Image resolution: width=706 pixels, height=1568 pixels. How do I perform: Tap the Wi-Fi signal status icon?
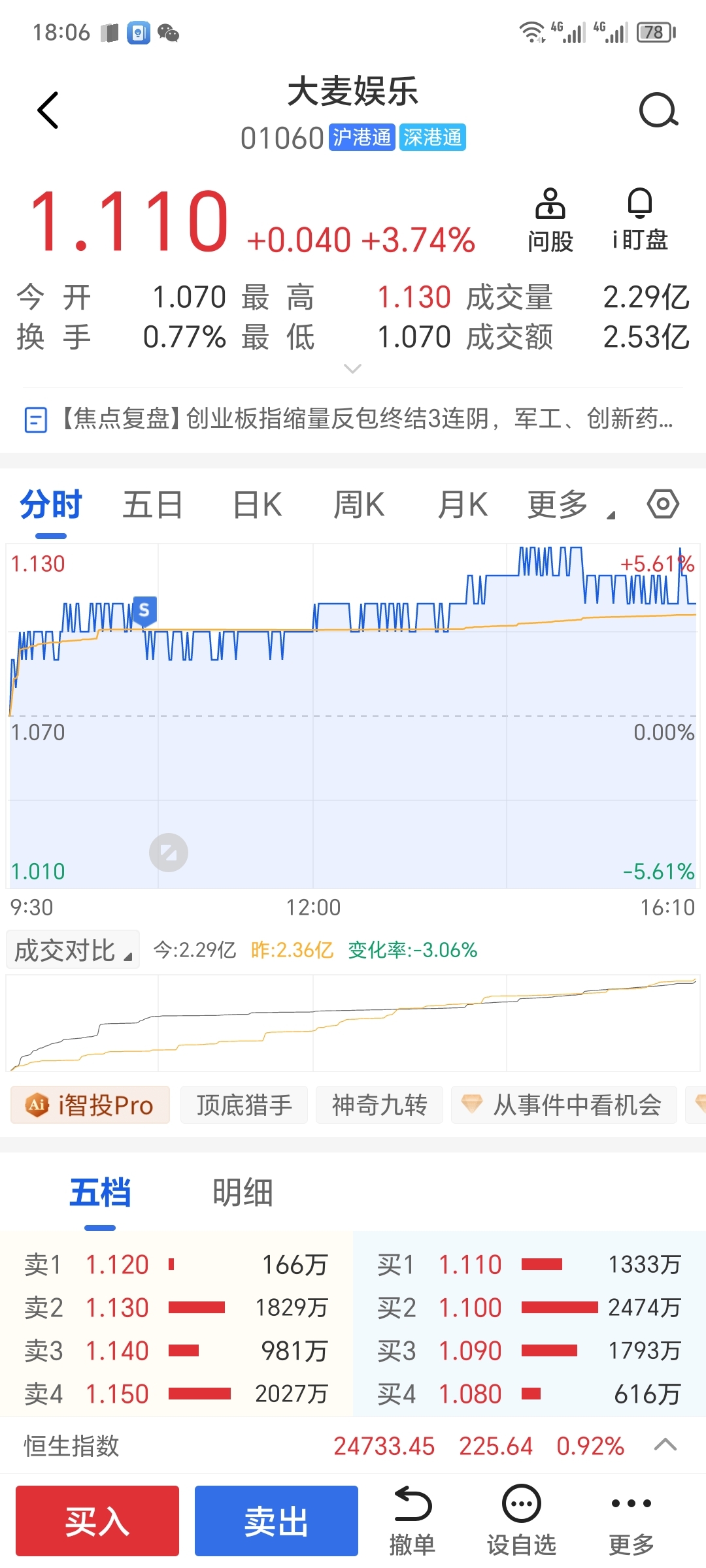(532, 32)
